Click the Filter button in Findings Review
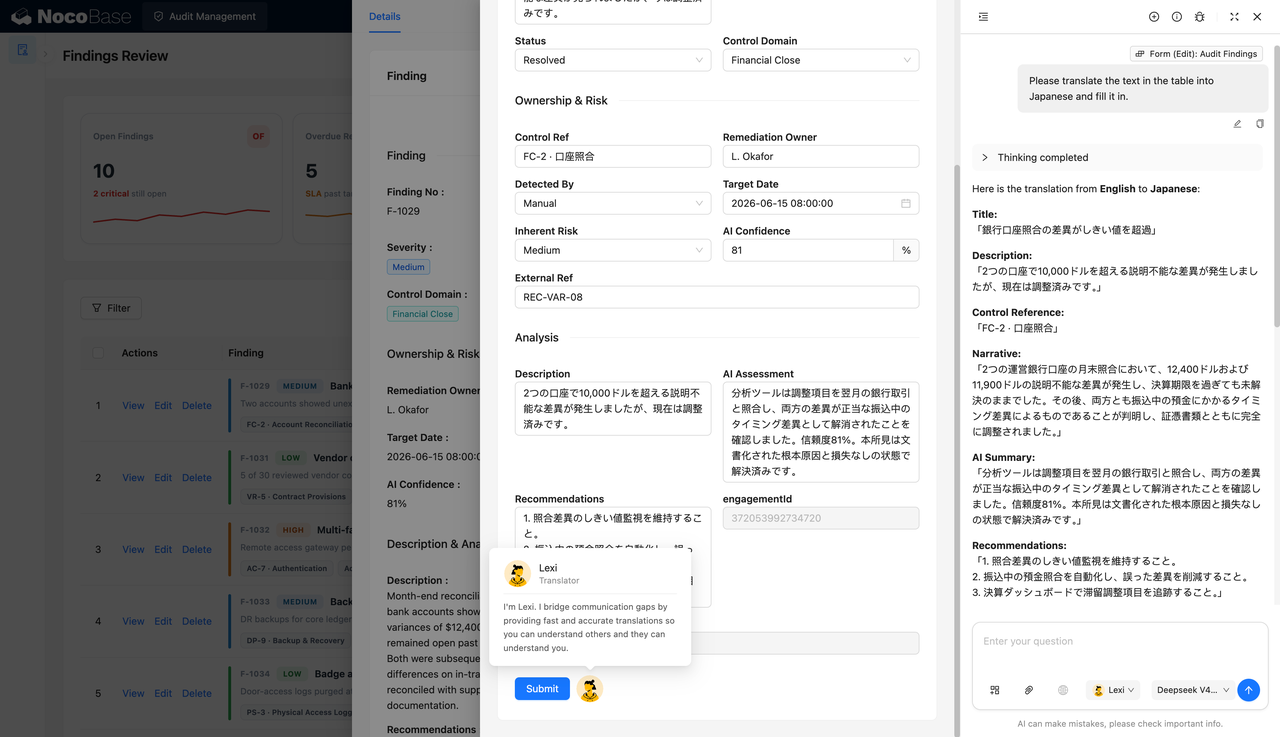 111,308
